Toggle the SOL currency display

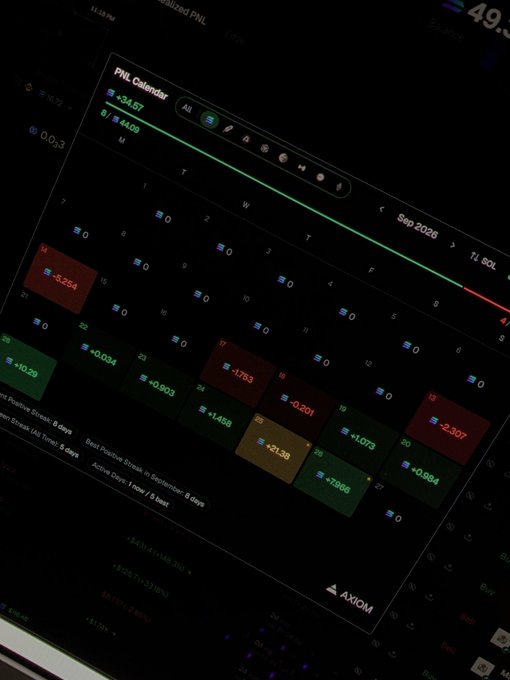(x=483, y=261)
